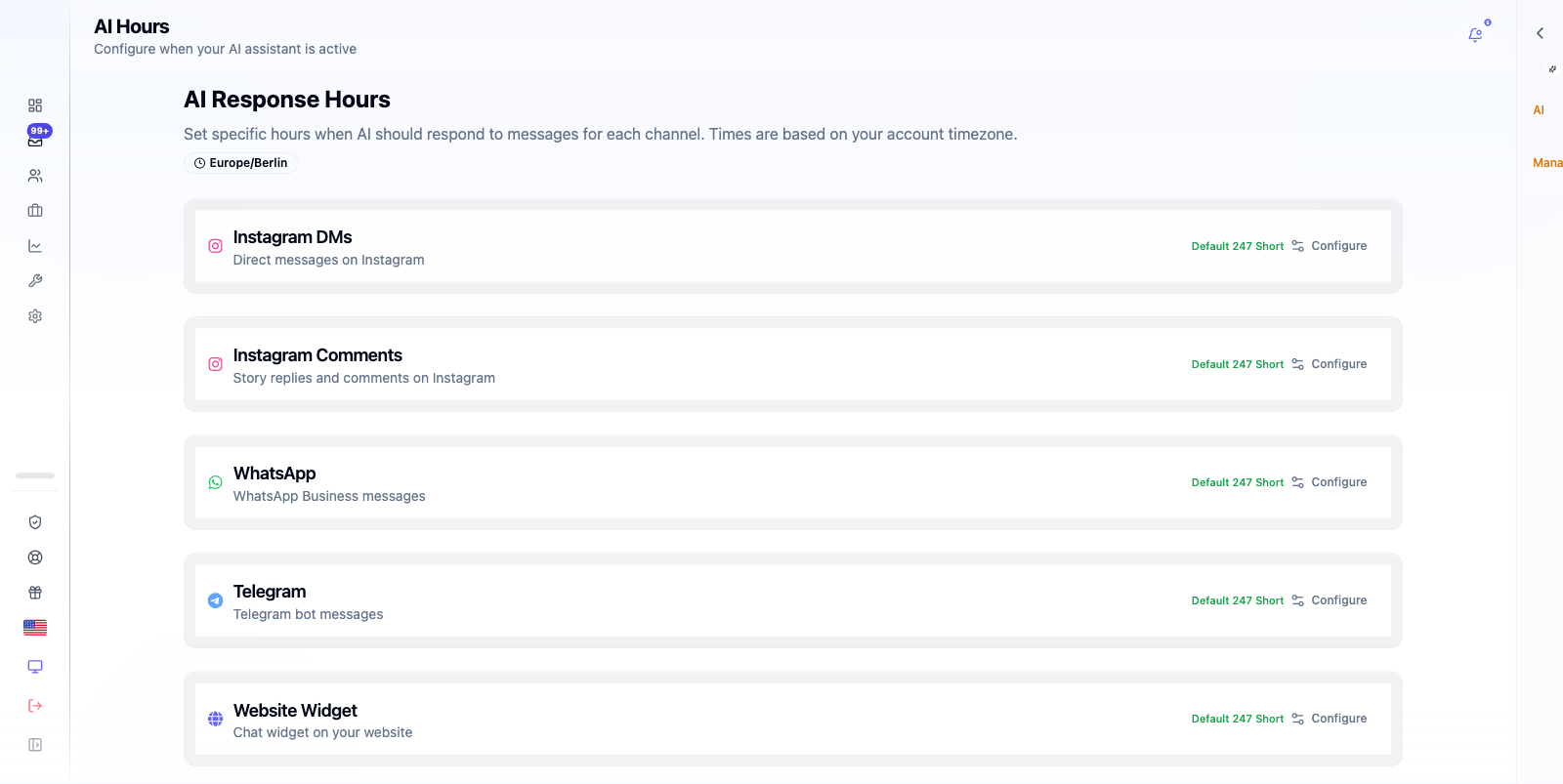
Task: Configure Instagram Comments hours
Action: pos(1330,364)
